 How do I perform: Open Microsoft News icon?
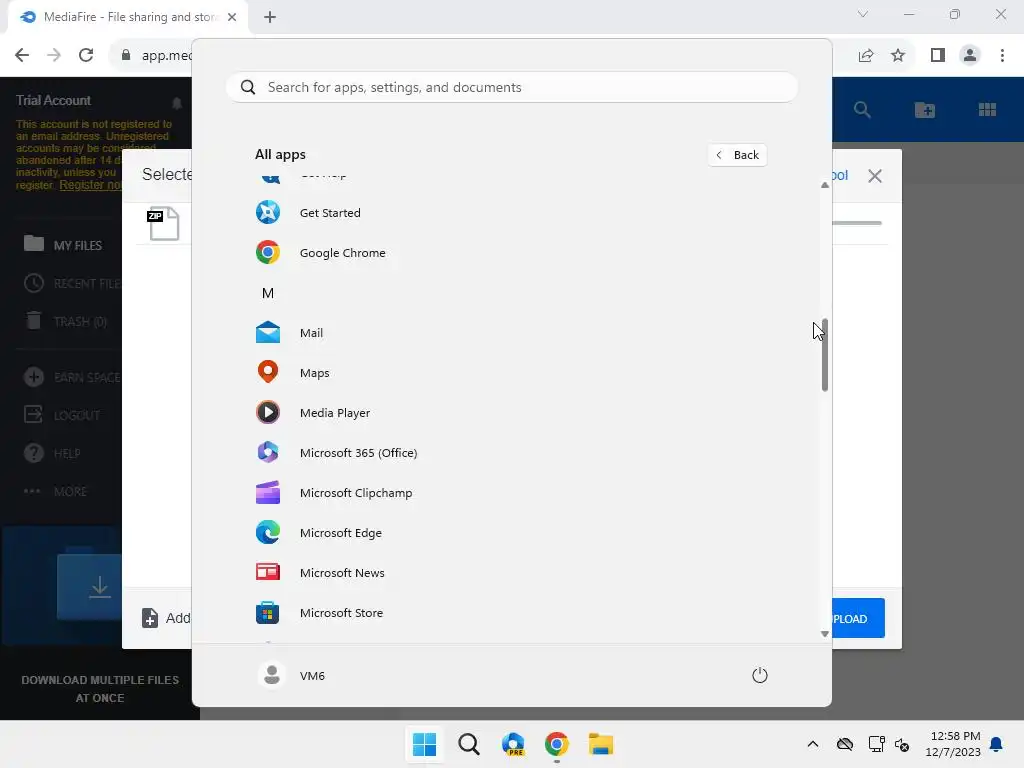(268, 573)
